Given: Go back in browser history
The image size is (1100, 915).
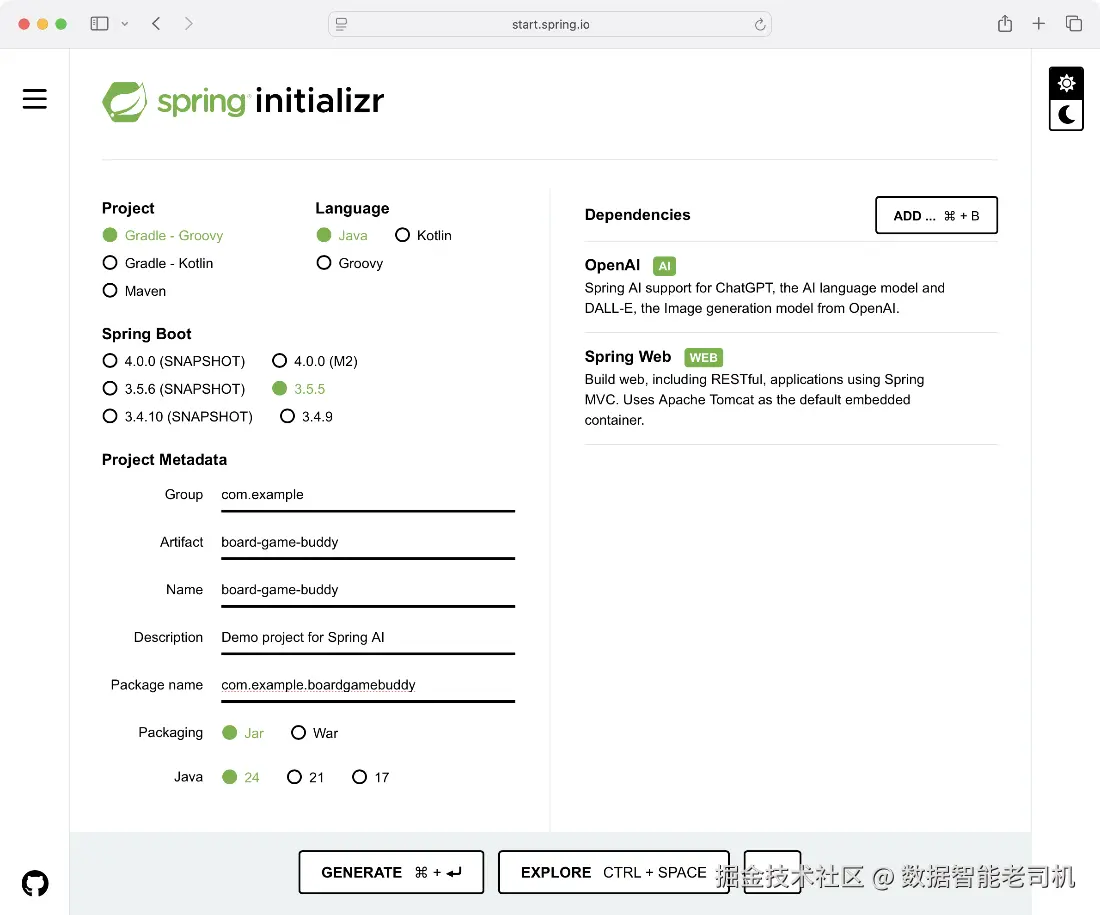Looking at the screenshot, I should pos(156,24).
